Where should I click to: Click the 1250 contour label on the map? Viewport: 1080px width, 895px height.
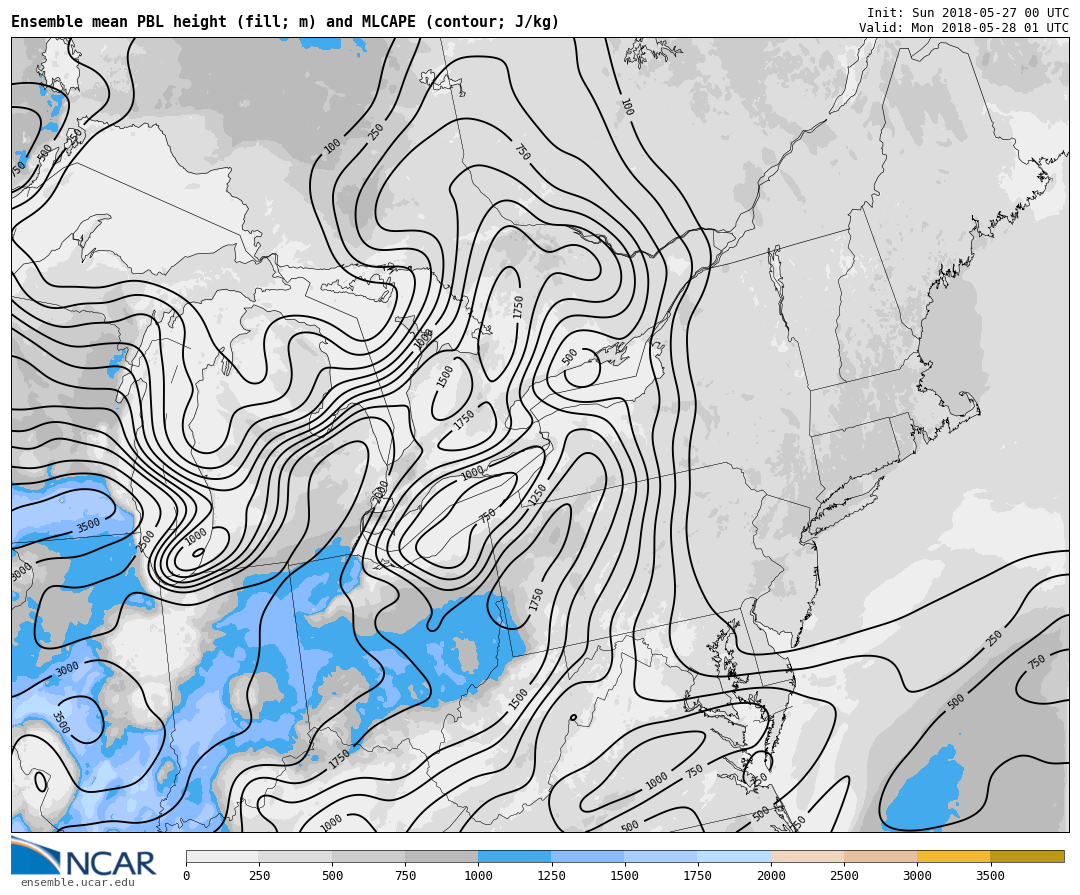537,495
